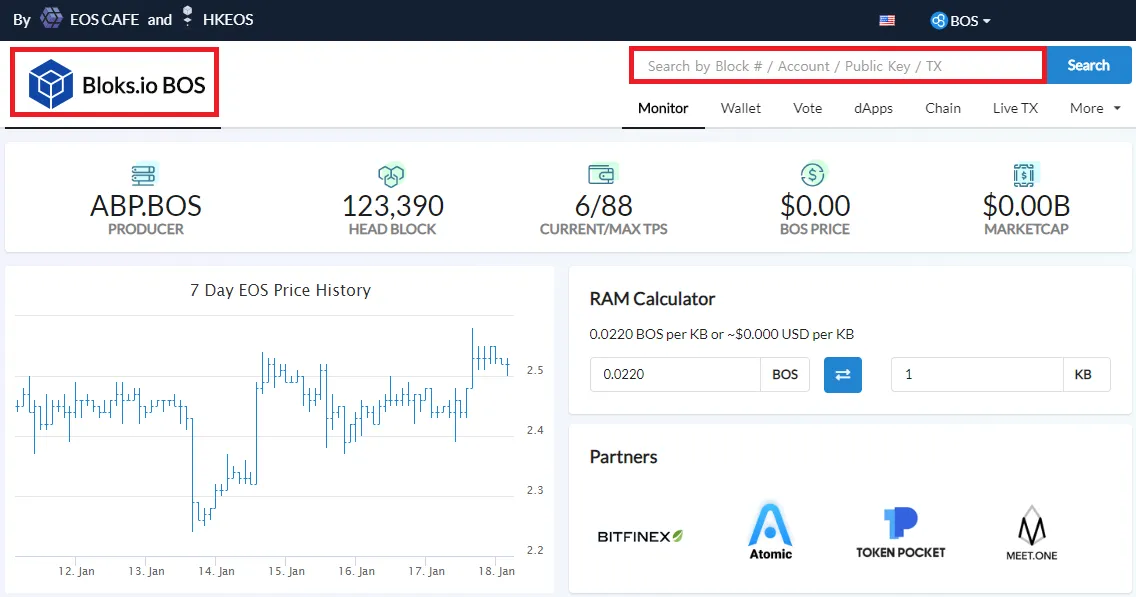Expand the BOS chain dropdown
Screen dimensions: 1136x597
[961, 20]
